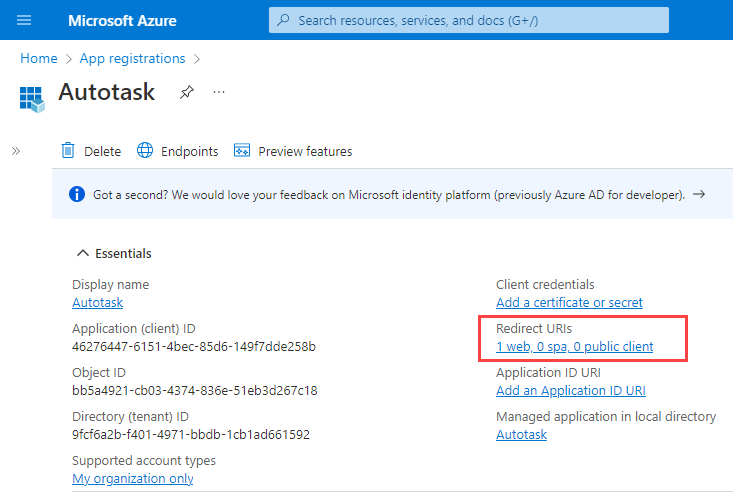Click the Autotask app registration icon

pos(32,99)
